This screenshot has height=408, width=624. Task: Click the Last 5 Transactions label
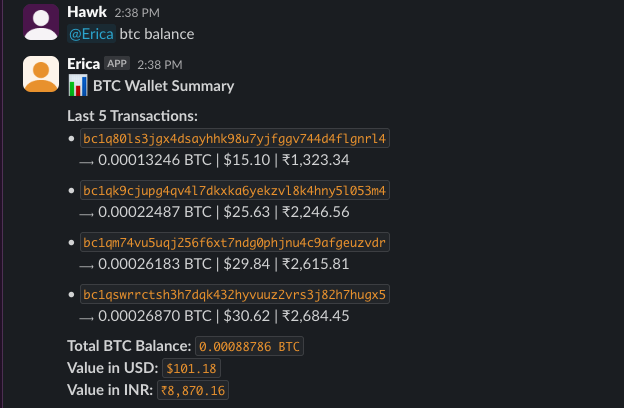pos(132,115)
